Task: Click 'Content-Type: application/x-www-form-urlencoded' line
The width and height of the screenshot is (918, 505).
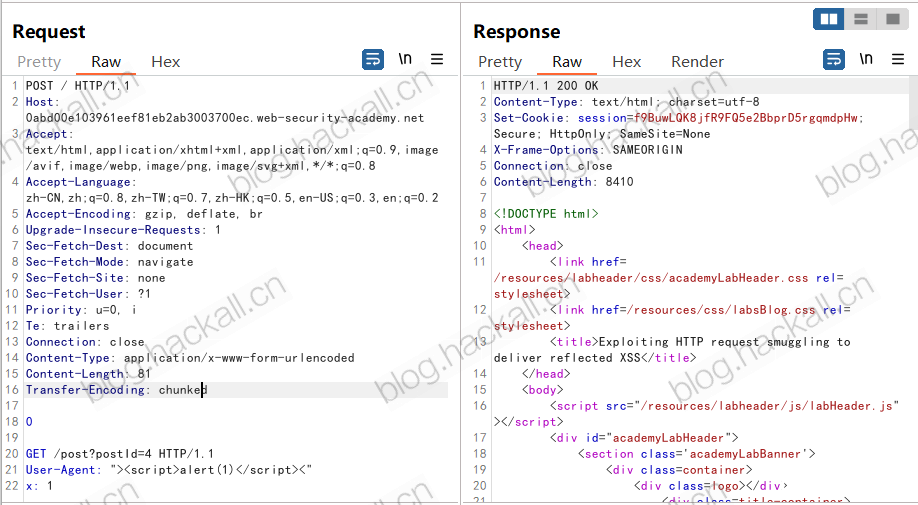Action: click(190, 358)
